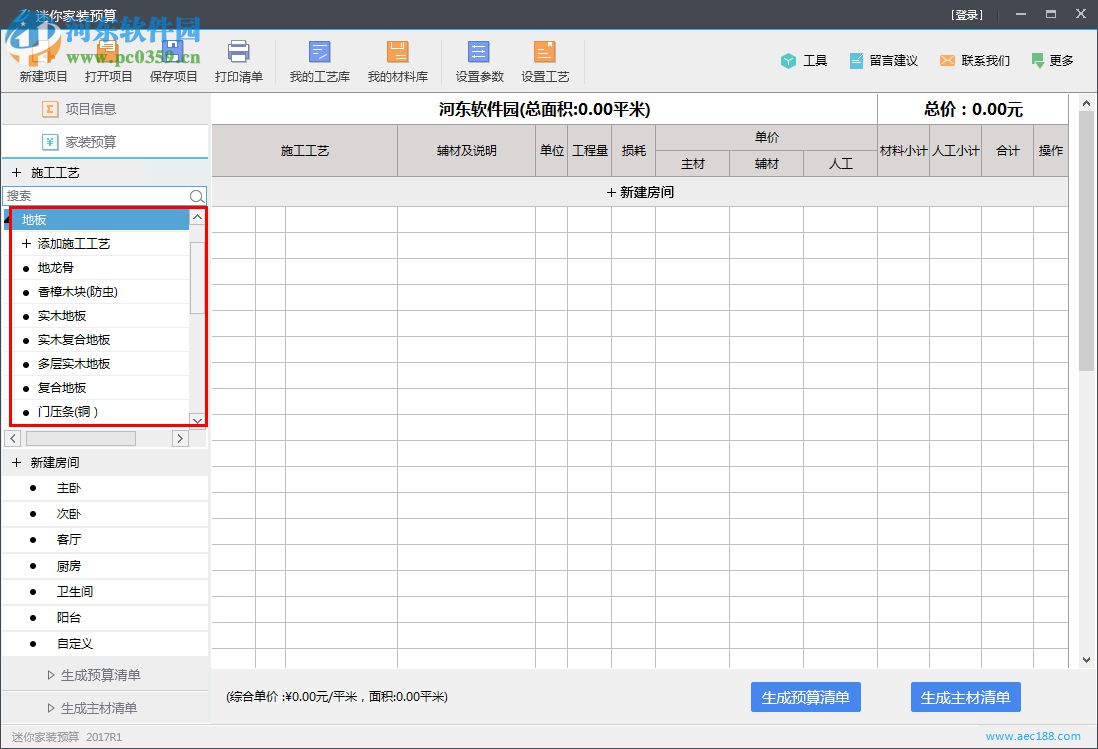This screenshot has height=749, width=1098.
Task: Click the 联系我们 contact icon
Action: coord(974,60)
